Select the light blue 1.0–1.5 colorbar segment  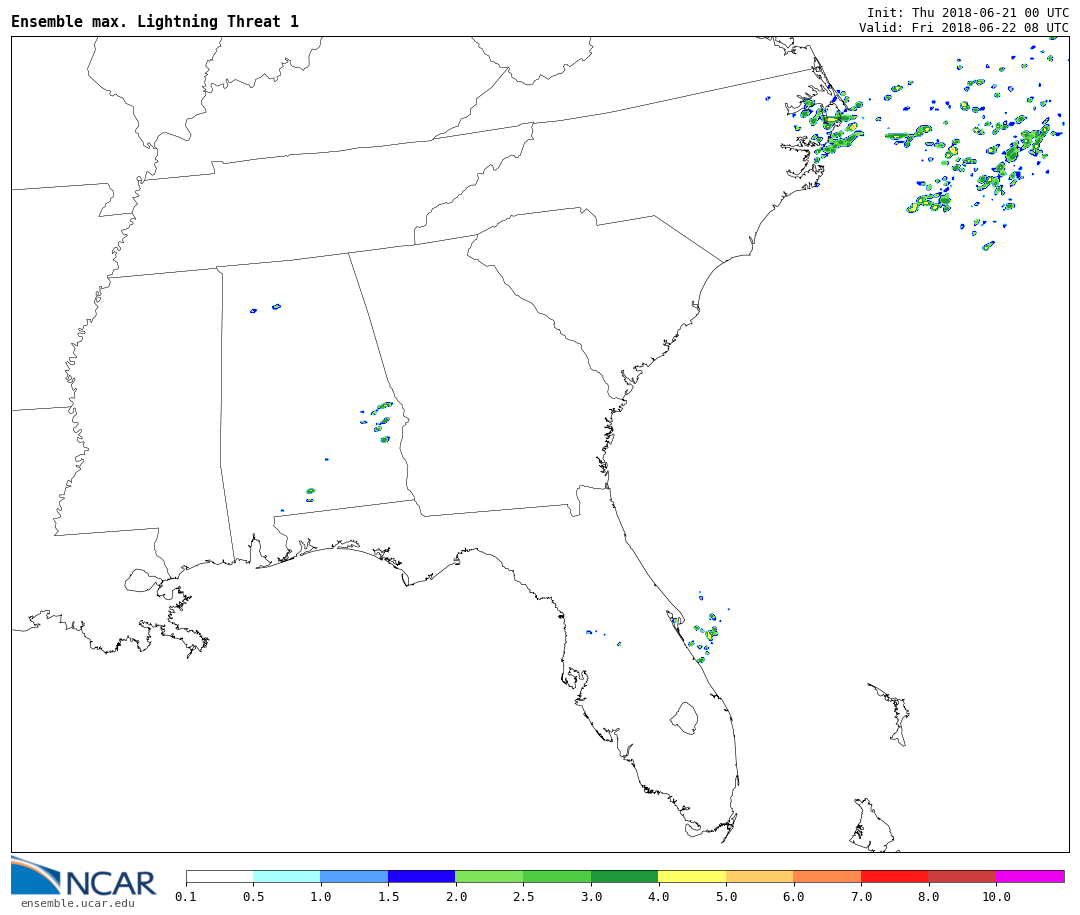355,876
